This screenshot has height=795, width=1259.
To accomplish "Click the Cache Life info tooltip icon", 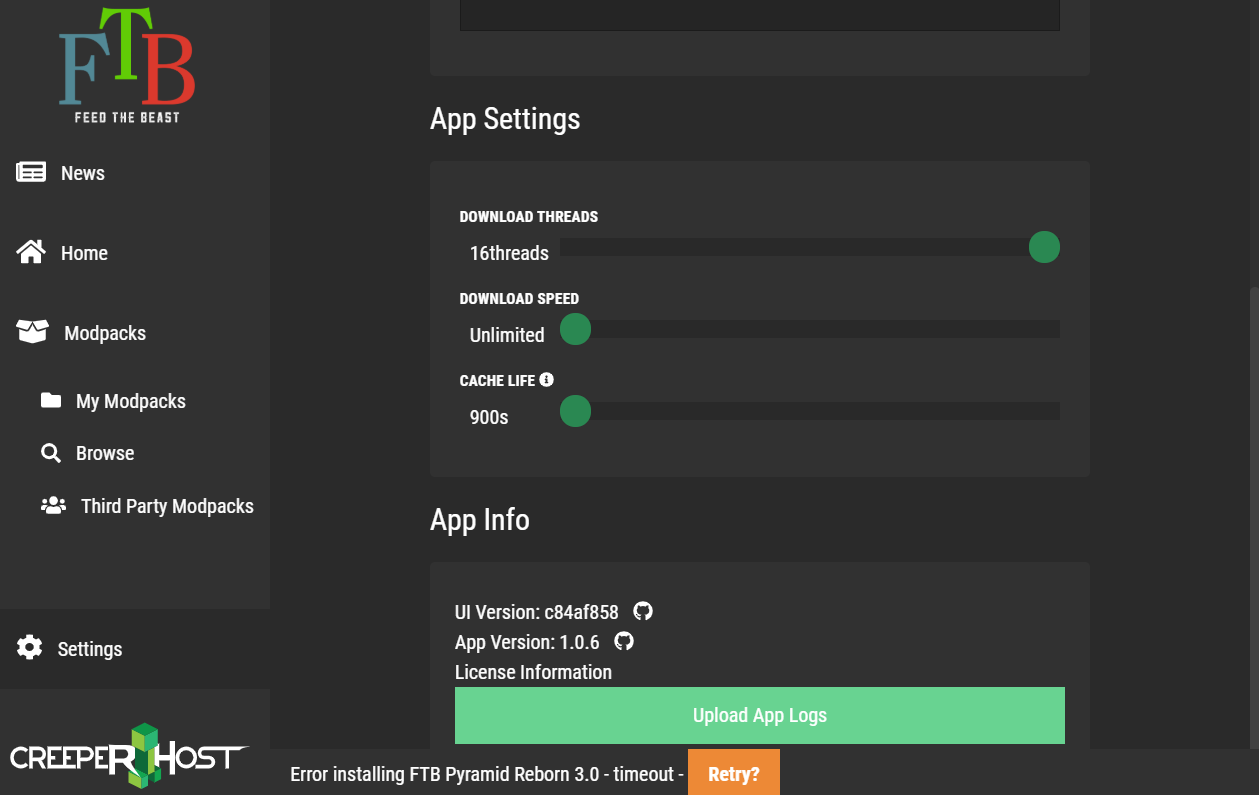I will coord(546,379).
